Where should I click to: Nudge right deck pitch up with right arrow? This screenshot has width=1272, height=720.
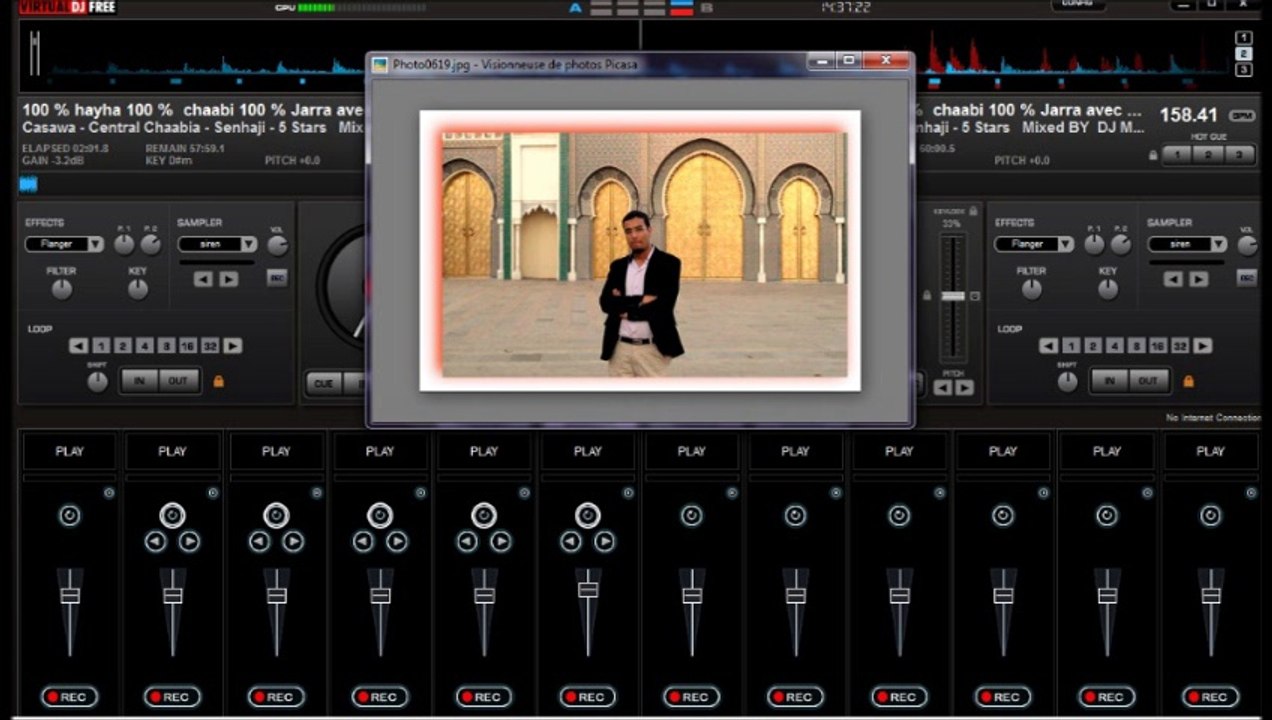coord(964,388)
